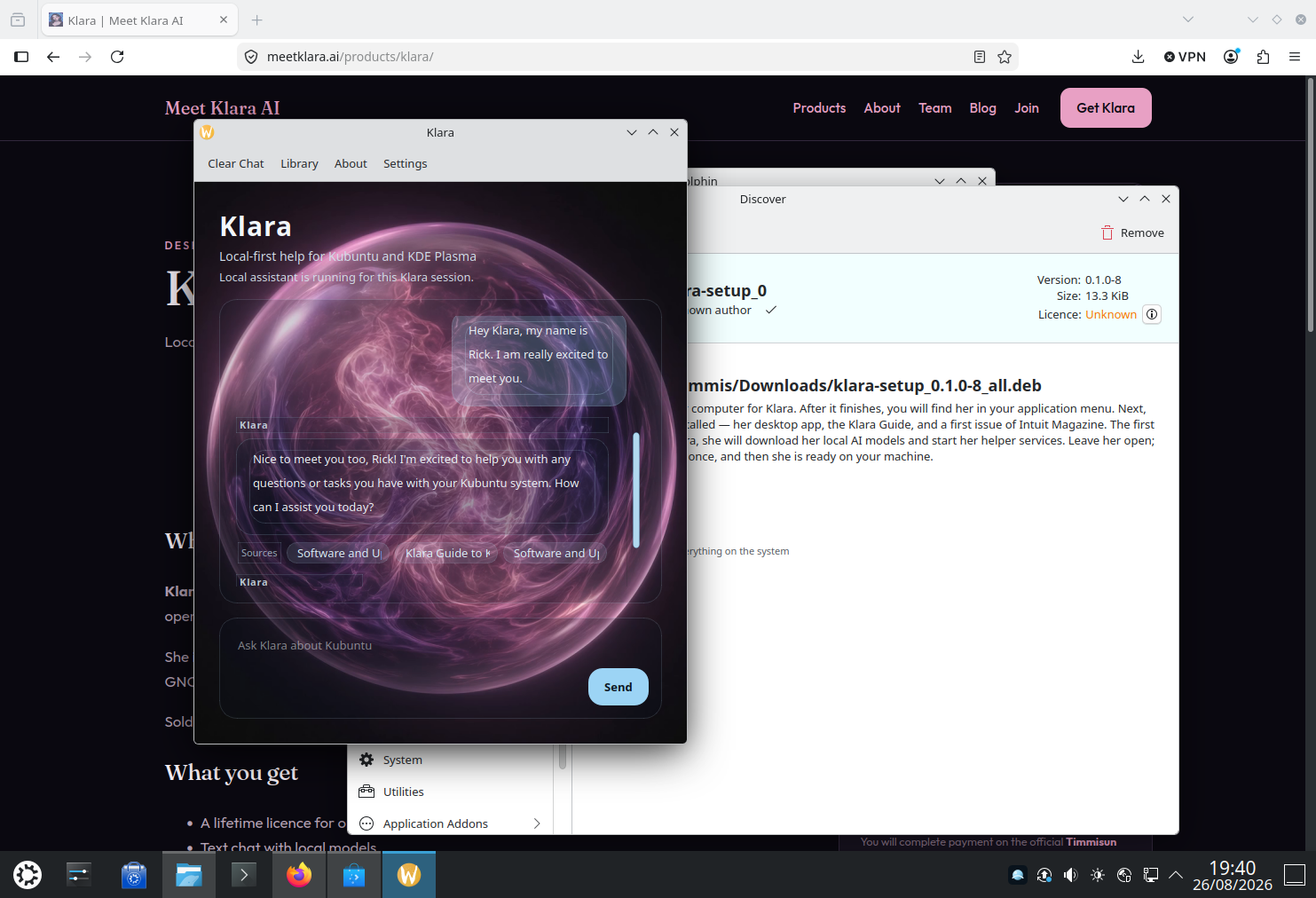Open About in the website navigation
Image resolution: width=1316 pixels, height=898 pixels.
(882, 108)
